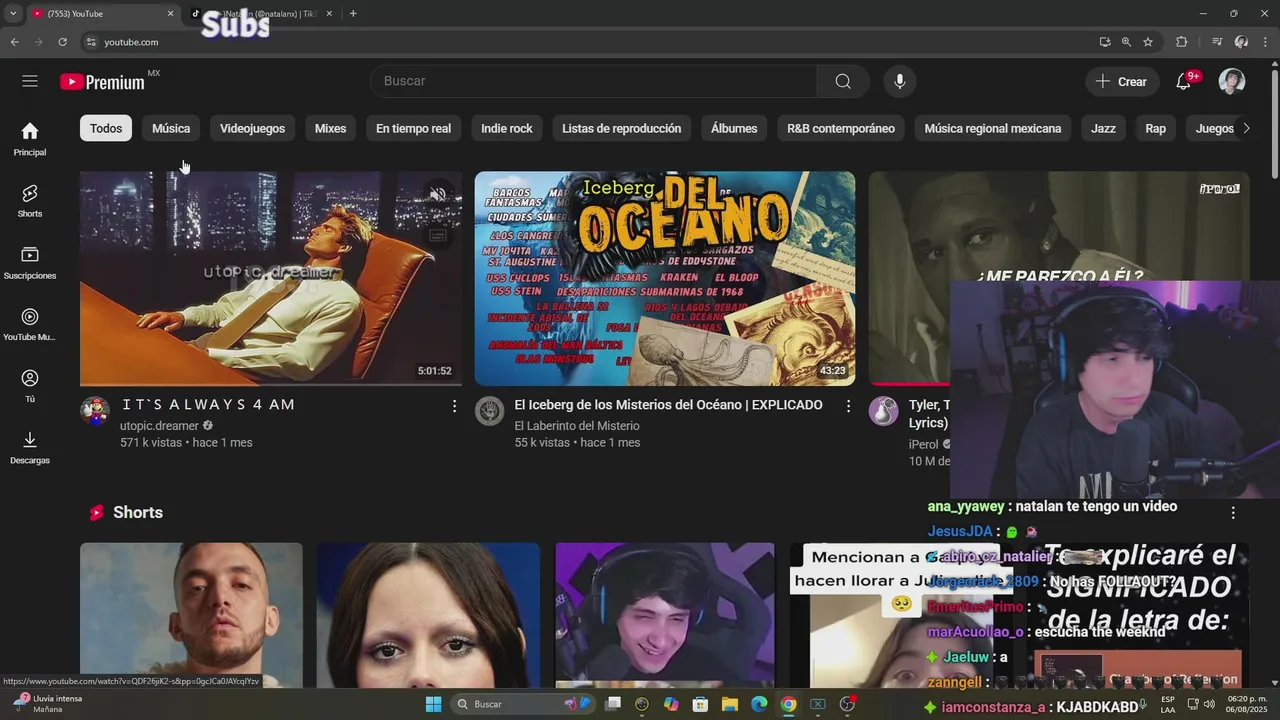The image size is (1280, 720).
Task: Click the Crear button
Action: [x=1122, y=82]
